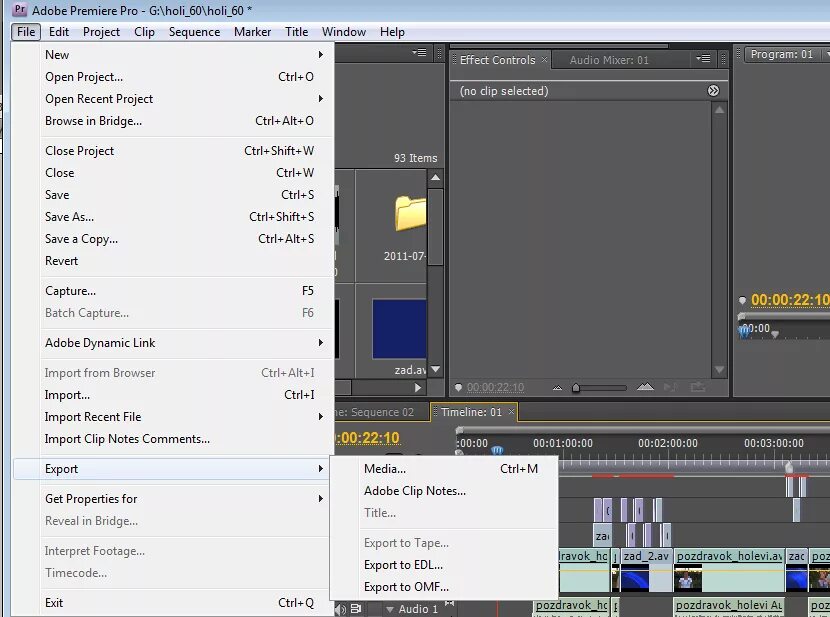This screenshot has width=830, height=617.
Task: Open the Open Recent Project submenu
Action: pyautogui.click(x=173, y=99)
